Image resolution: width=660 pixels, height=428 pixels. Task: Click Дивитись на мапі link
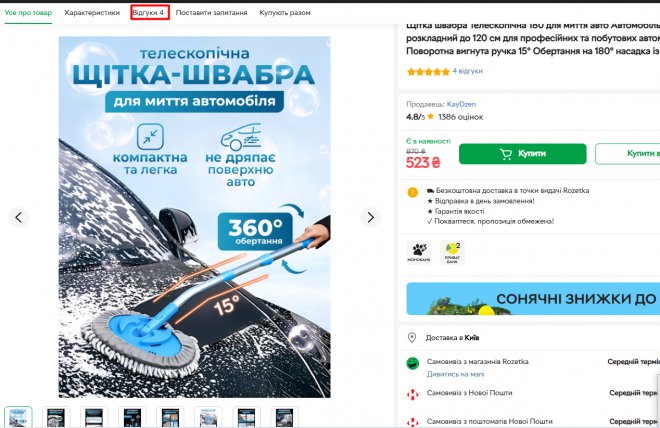coord(455,374)
